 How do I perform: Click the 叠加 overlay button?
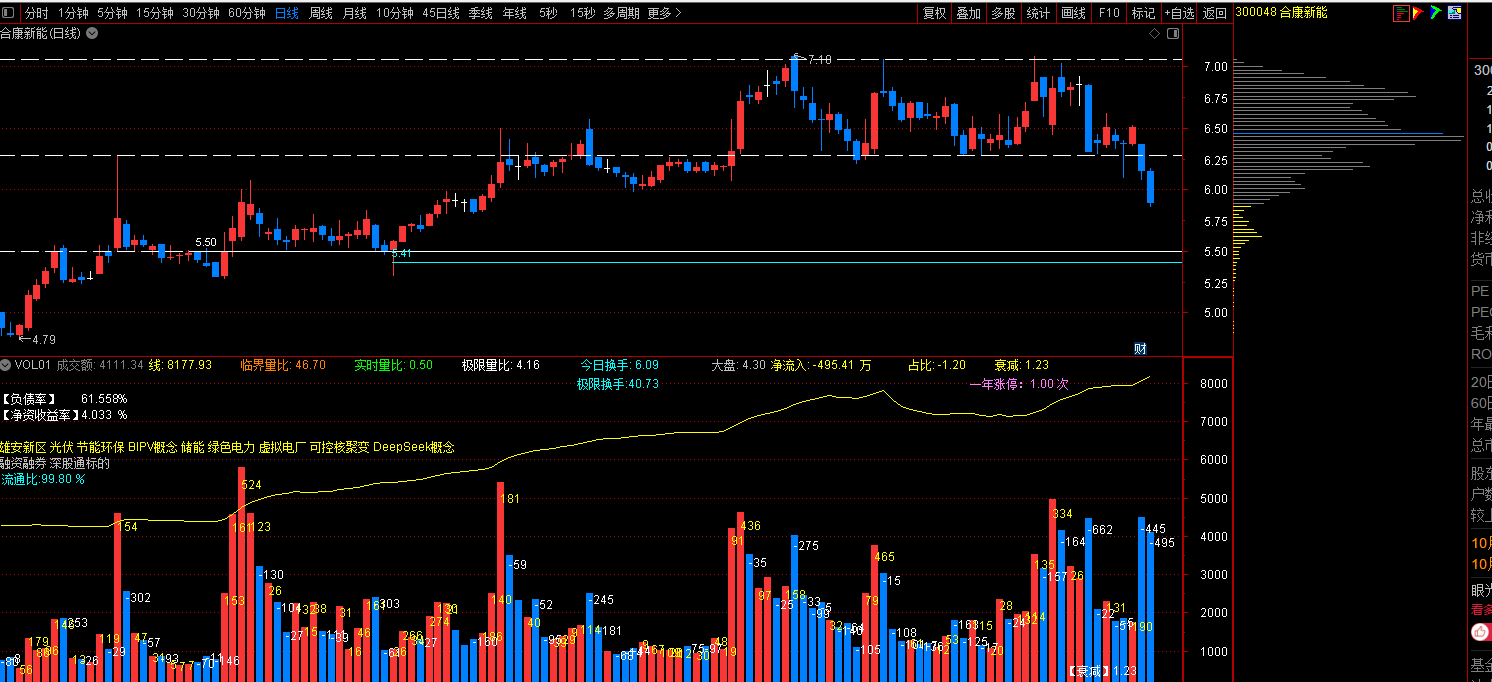[x=968, y=13]
